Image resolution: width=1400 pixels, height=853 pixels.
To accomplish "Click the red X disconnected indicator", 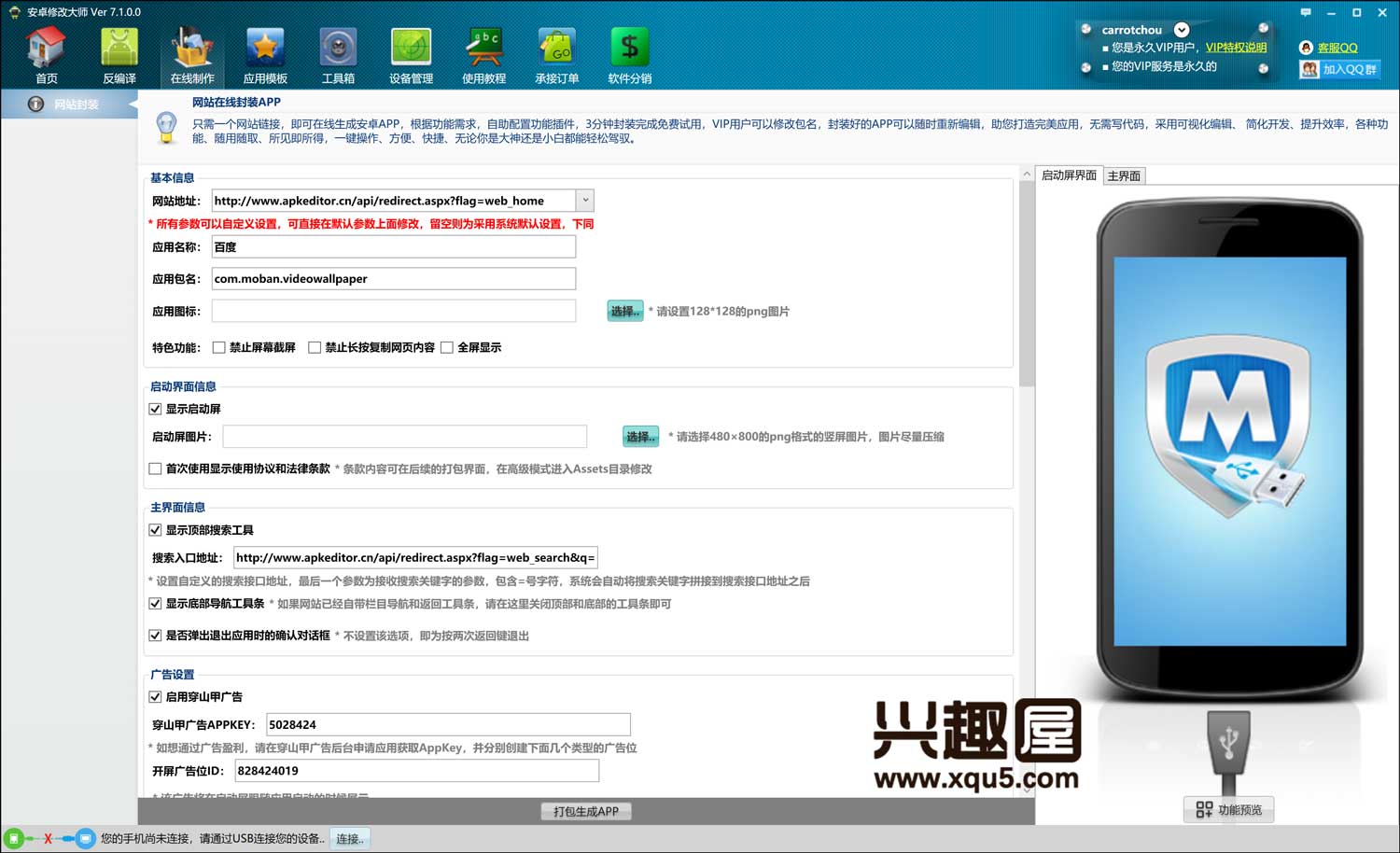I will (48, 838).
